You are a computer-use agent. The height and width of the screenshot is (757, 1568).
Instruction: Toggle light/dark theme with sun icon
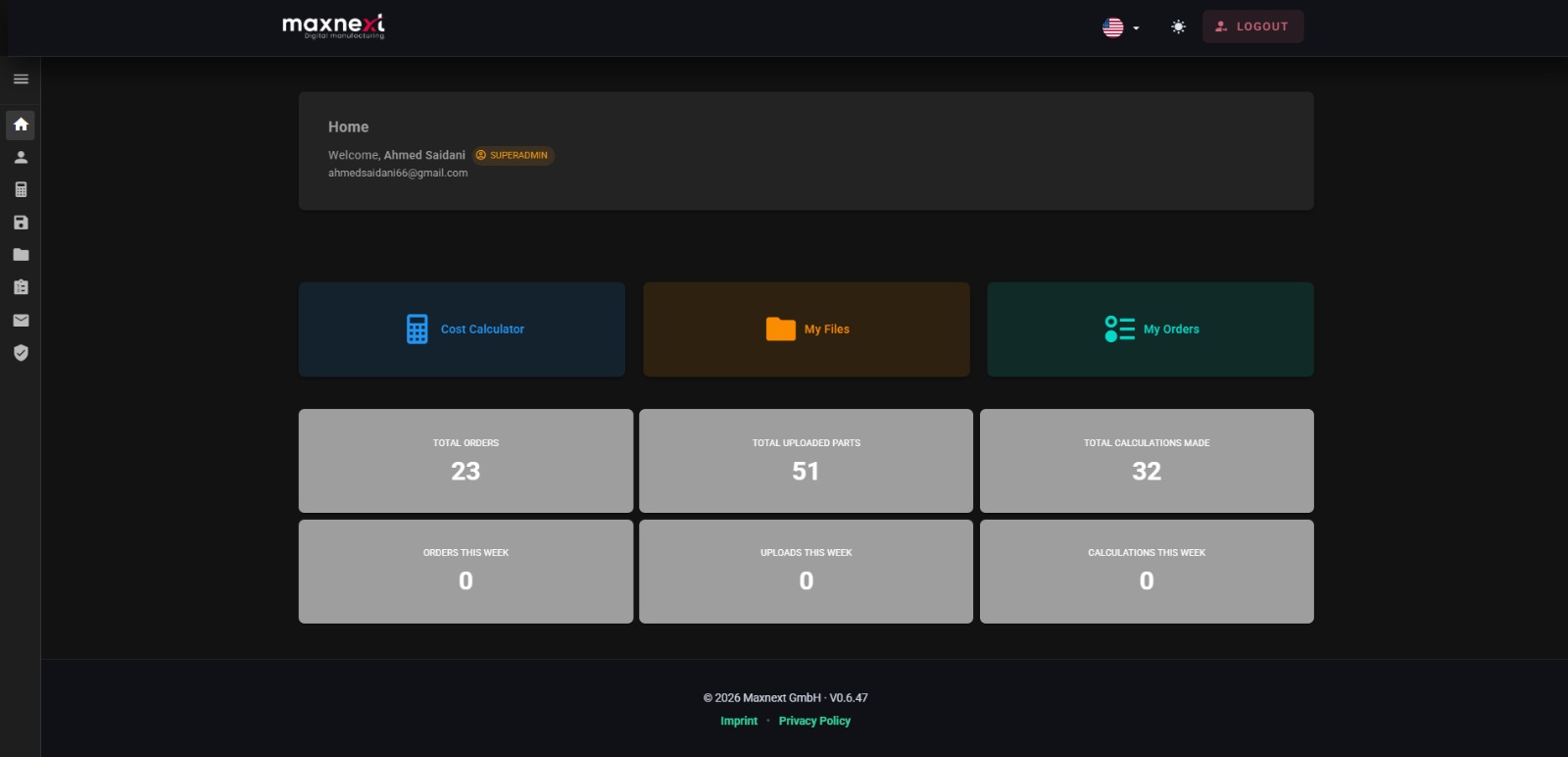point(1178,27)
